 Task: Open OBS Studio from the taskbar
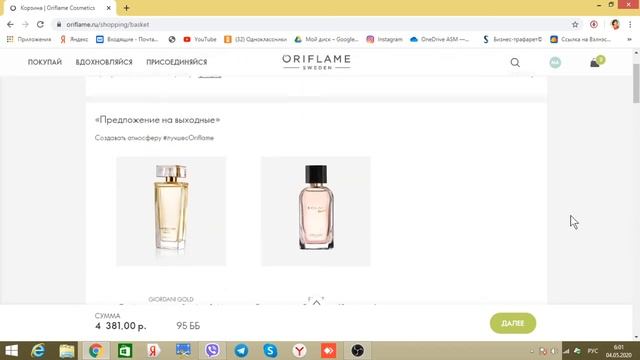click(357, 351)
